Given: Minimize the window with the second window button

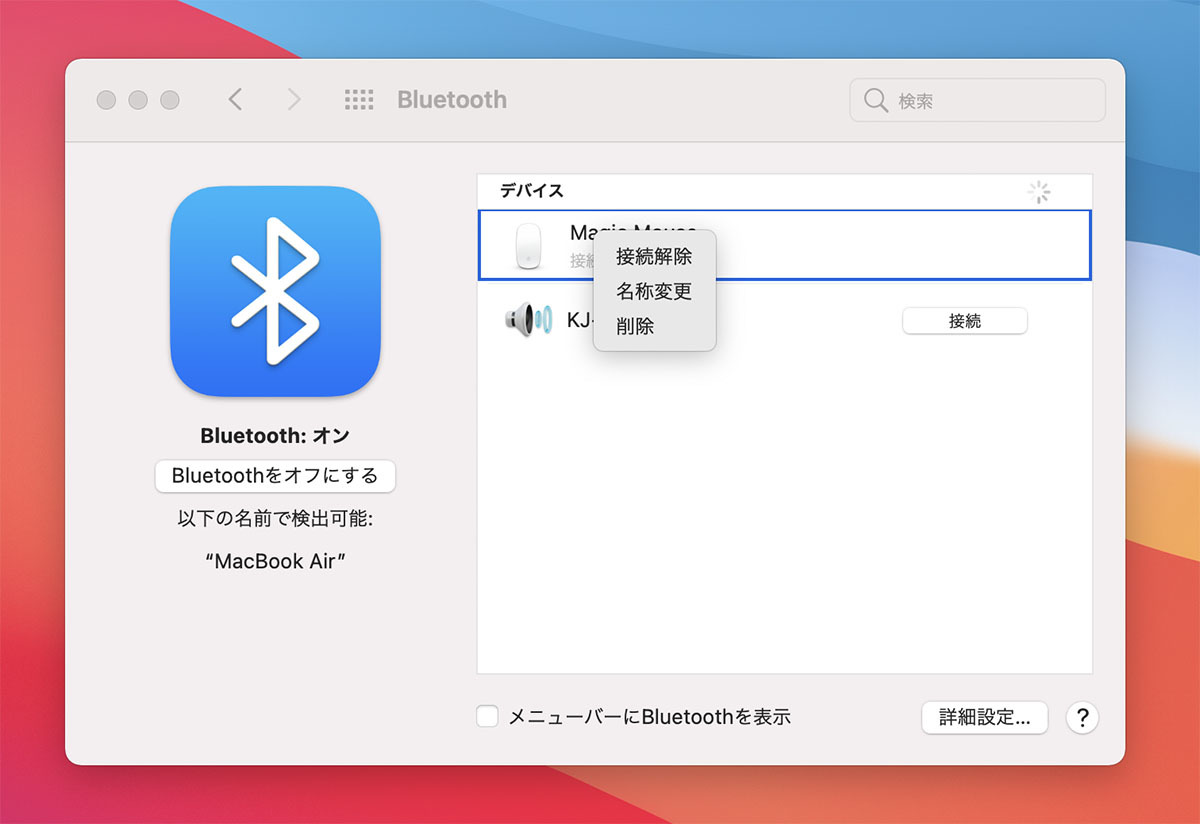Looking at the screenshot, I should pyautogui.click(x=138, y=100).
